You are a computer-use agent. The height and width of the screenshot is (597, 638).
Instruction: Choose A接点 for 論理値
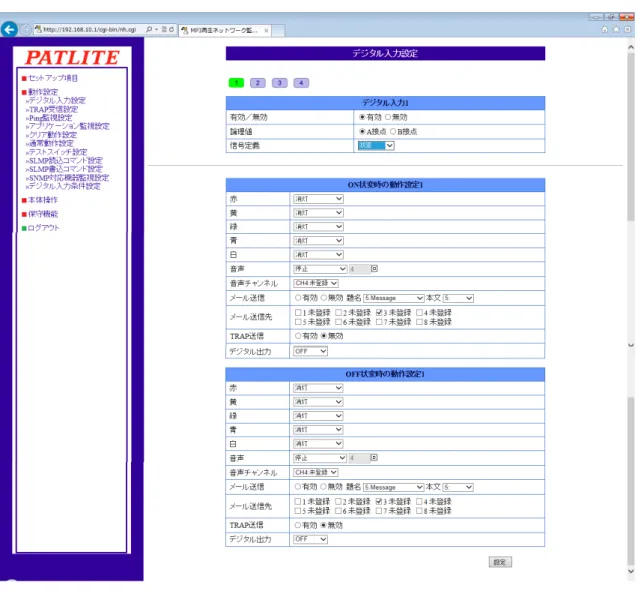tap(362, 131)
